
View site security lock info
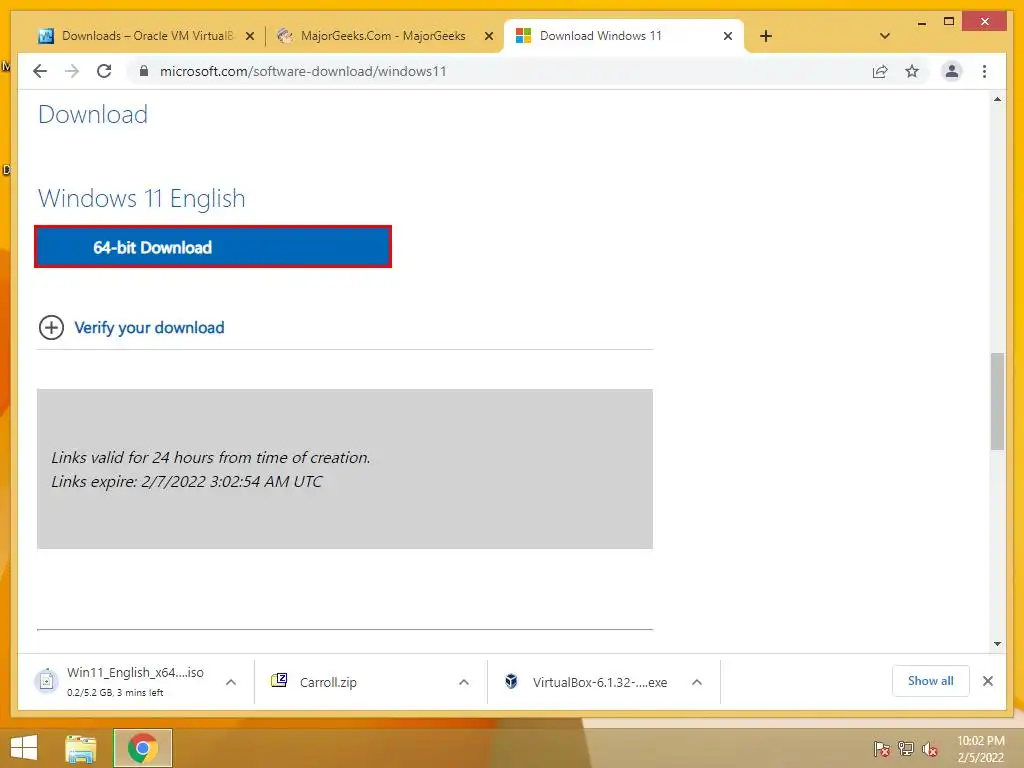coord(144,71)
